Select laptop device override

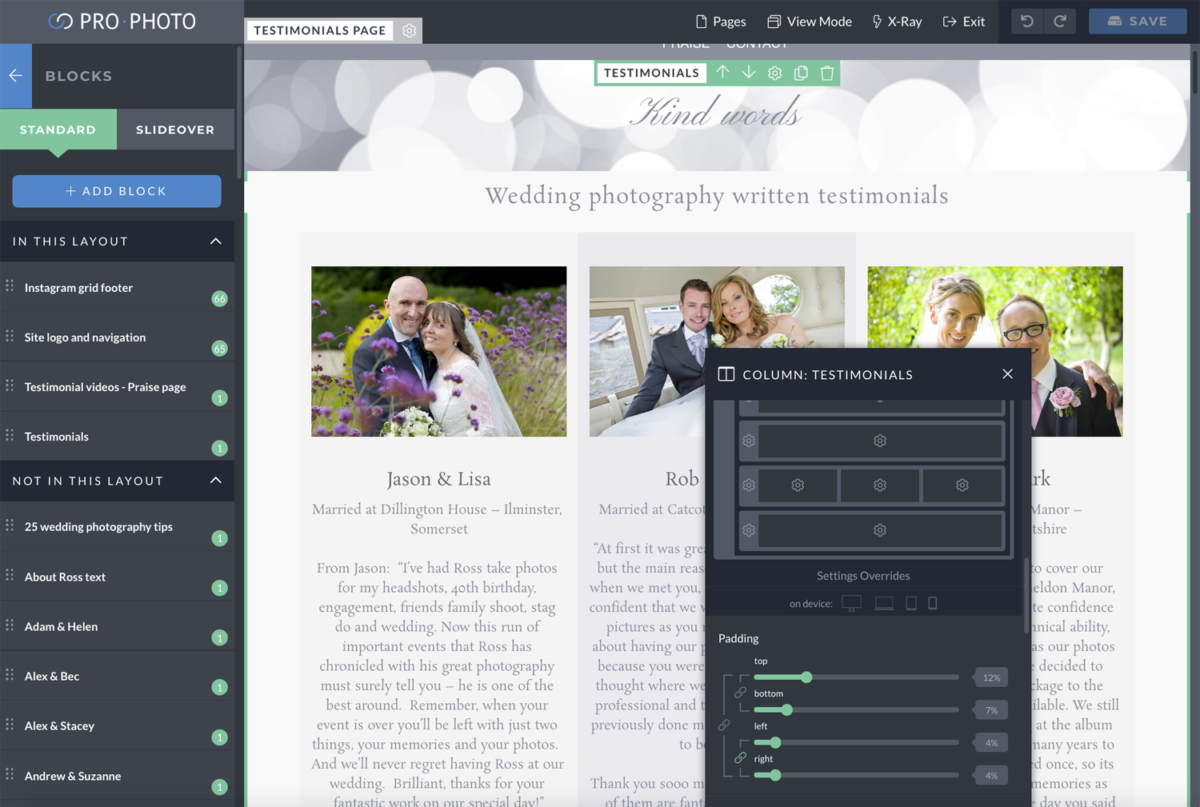pos(884,603)
